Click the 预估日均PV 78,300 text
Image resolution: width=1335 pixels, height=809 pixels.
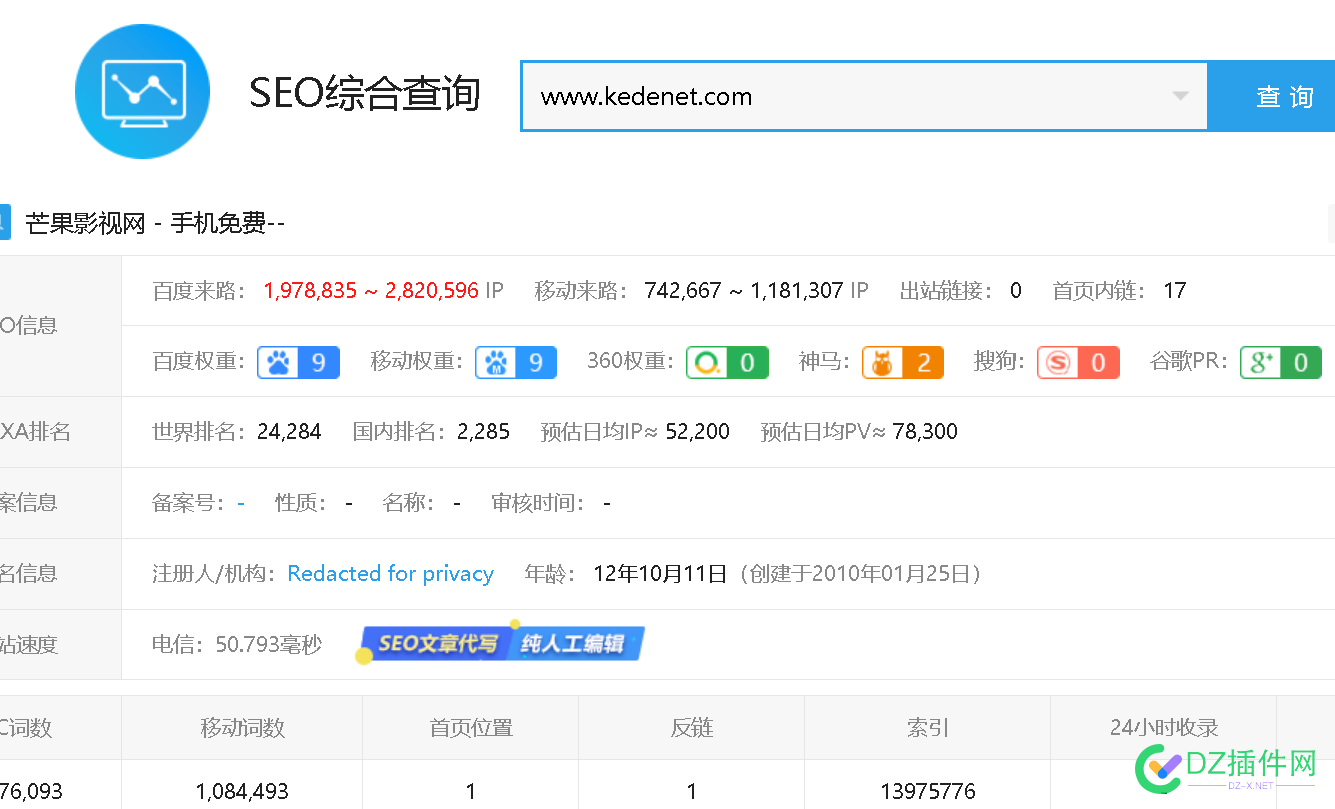pos(859,432)
